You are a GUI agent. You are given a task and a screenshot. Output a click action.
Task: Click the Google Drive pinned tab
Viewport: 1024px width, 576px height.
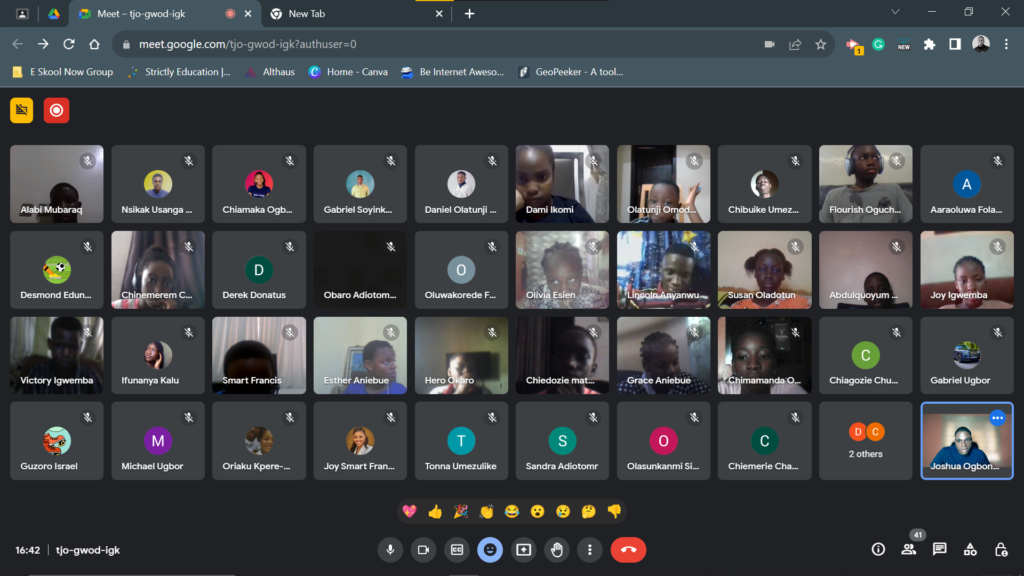point(54,14)
